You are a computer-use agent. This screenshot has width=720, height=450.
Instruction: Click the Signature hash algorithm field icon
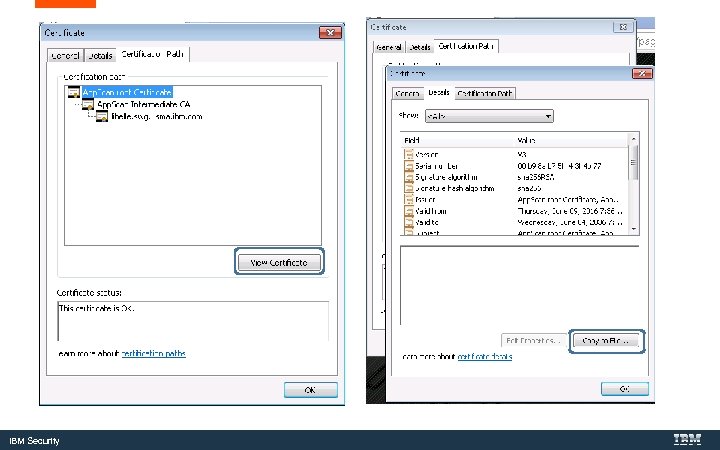coord(409,188)
